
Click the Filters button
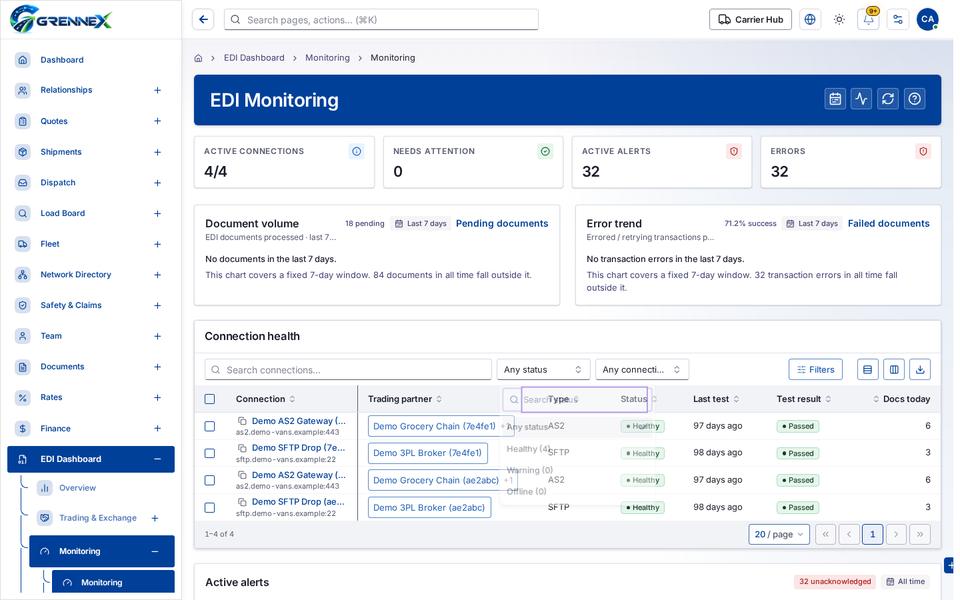tap(816, 370)
